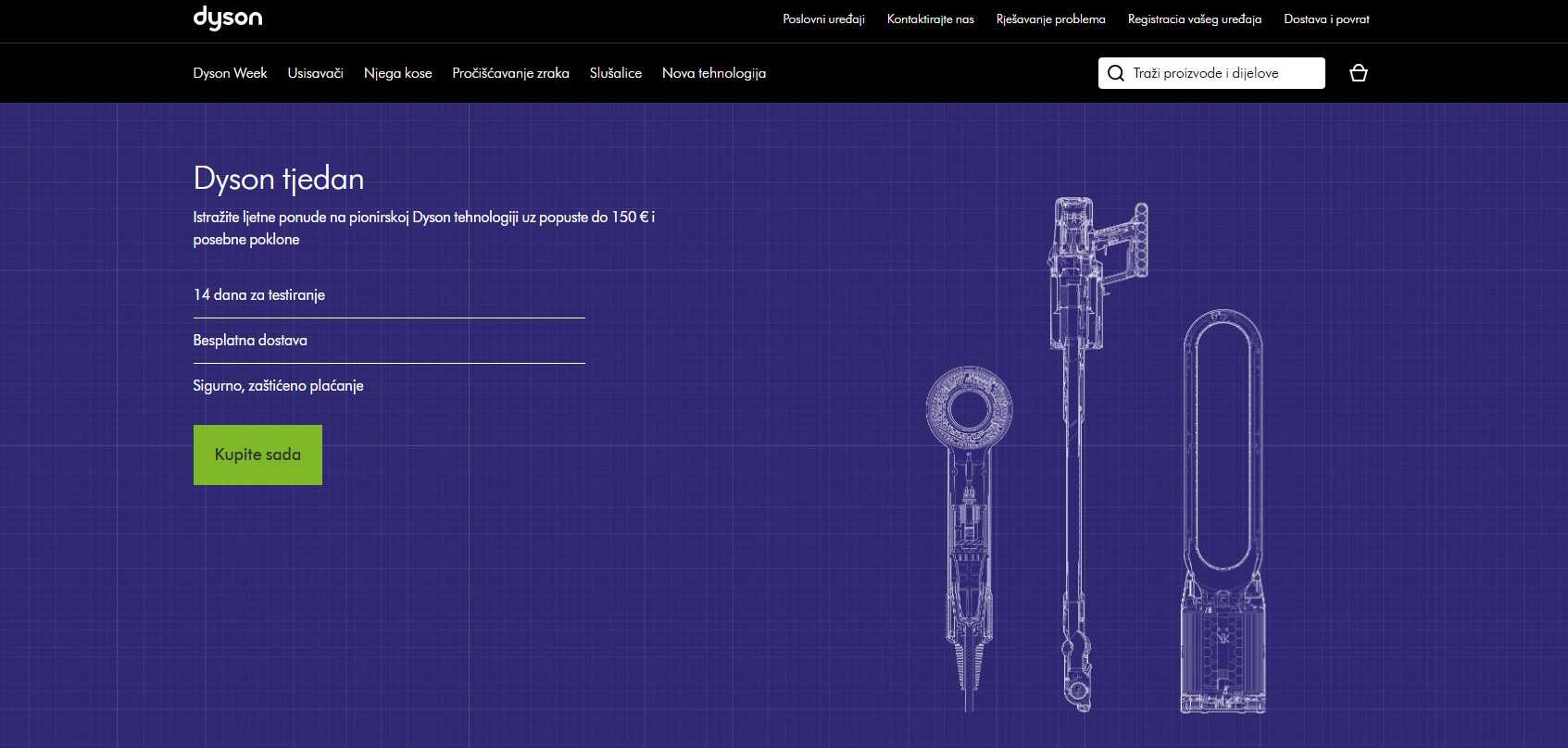
Task: Click the Dyson tjedan heading
Action: (x=278, y=179)
